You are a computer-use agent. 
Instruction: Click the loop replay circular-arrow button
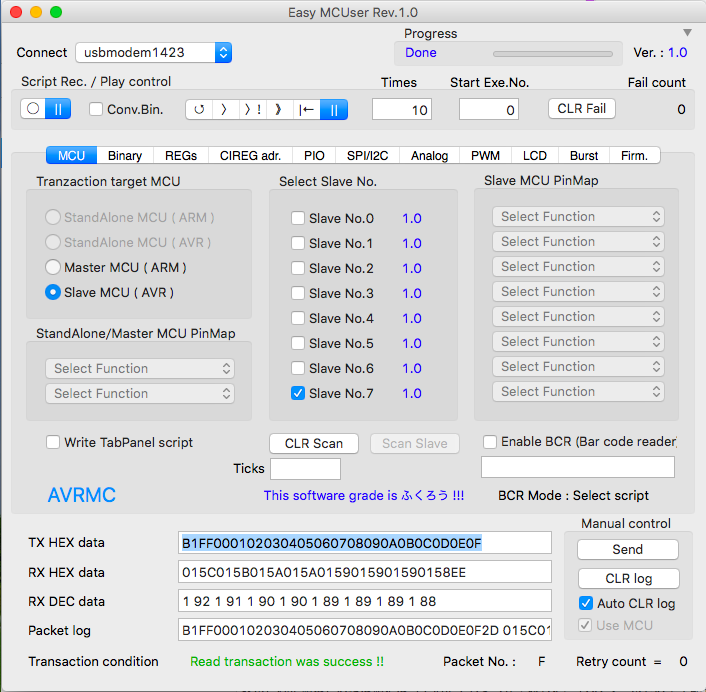(x=199, y=109)
